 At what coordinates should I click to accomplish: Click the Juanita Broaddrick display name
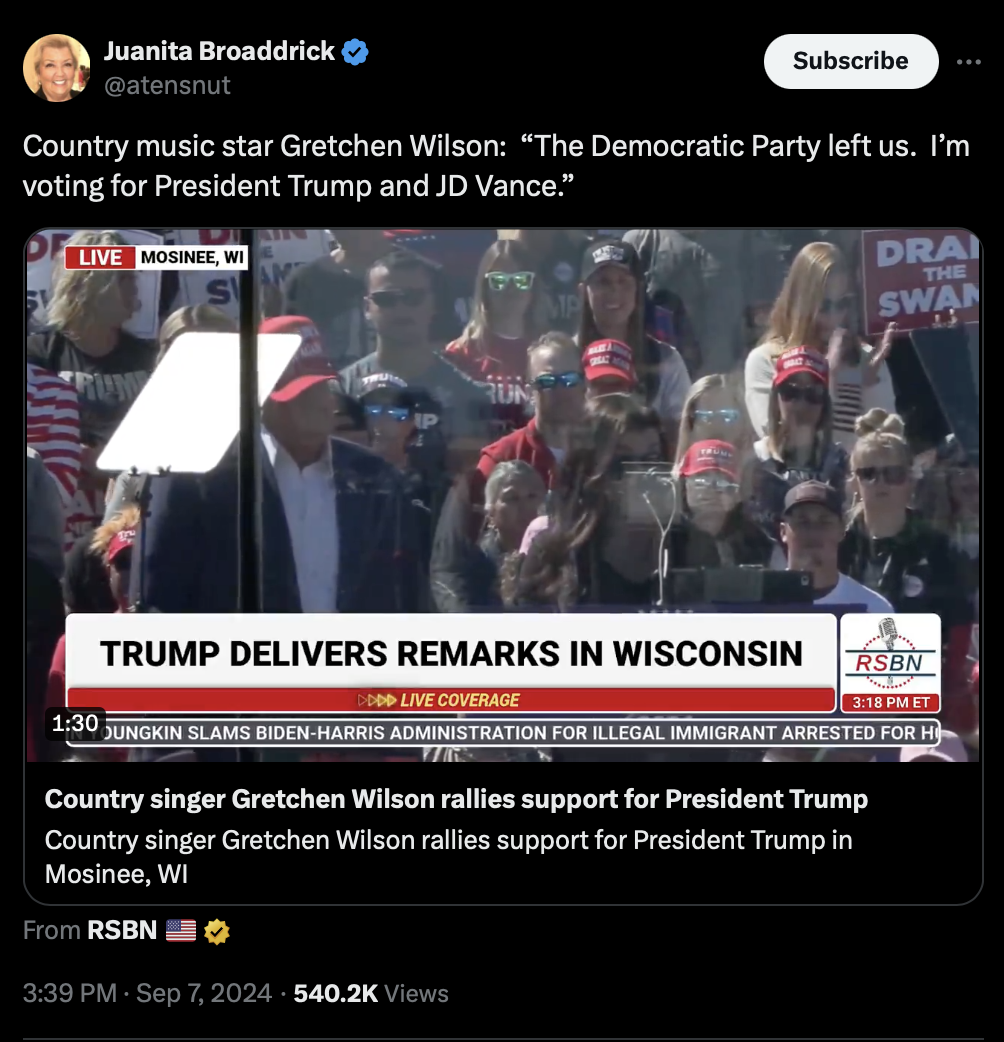(219, 51)
